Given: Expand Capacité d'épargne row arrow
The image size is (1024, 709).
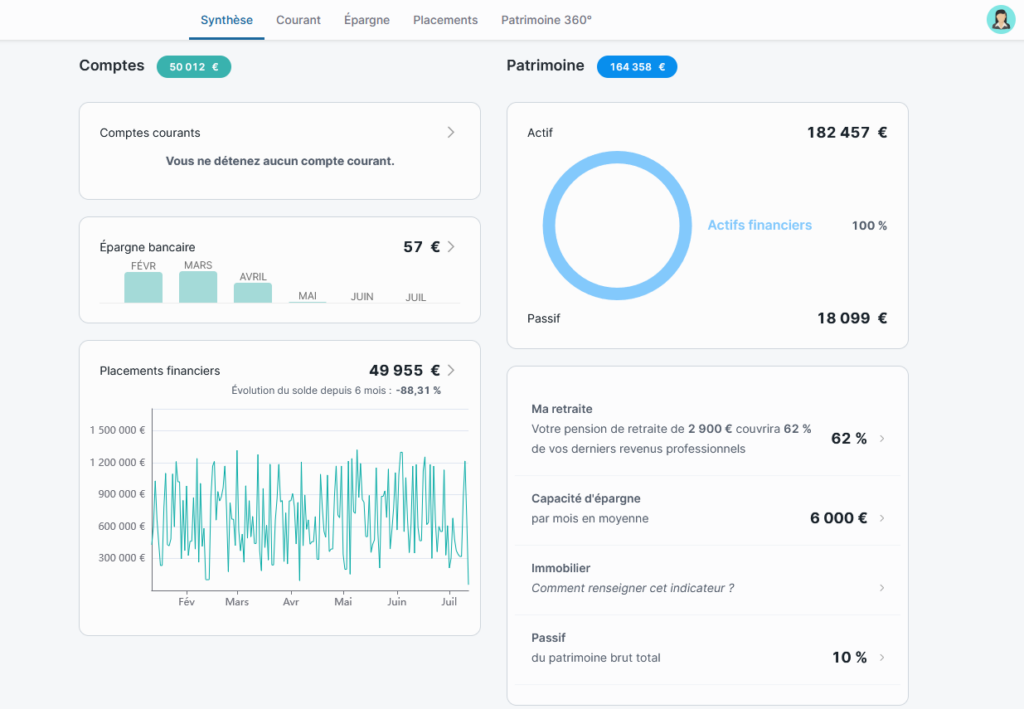Looking at the screenshot, I should click(x=881, y=518).
